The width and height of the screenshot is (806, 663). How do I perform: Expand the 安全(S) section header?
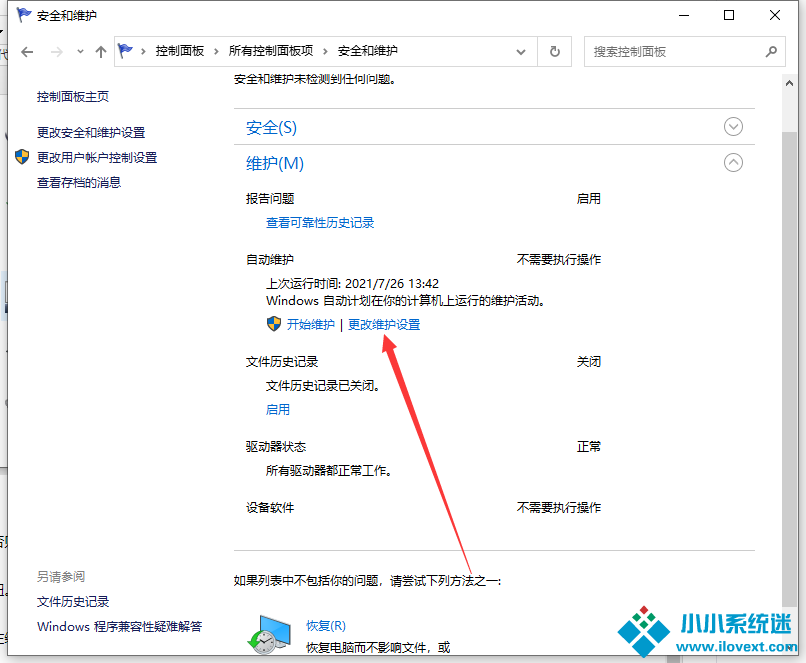point(271,127)
